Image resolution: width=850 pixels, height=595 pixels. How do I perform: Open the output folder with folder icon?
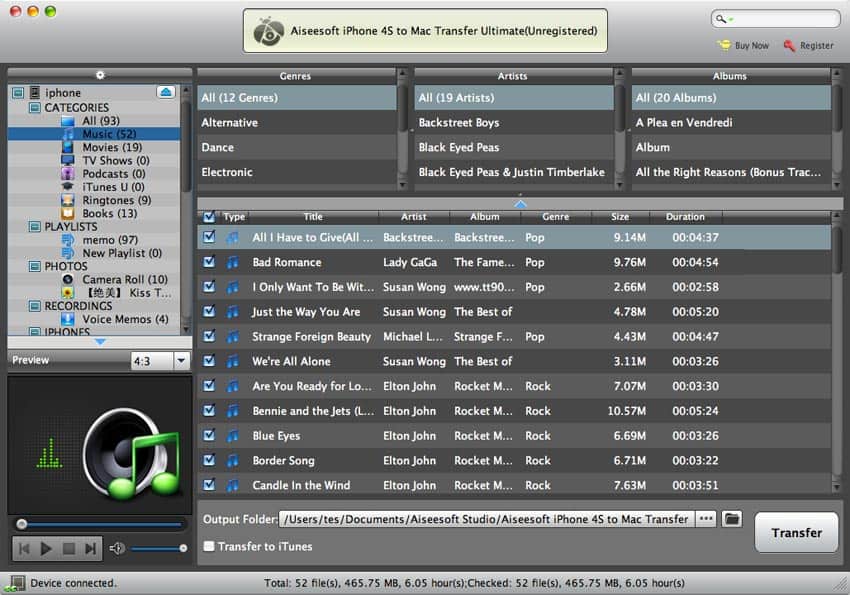click(732, 519)
